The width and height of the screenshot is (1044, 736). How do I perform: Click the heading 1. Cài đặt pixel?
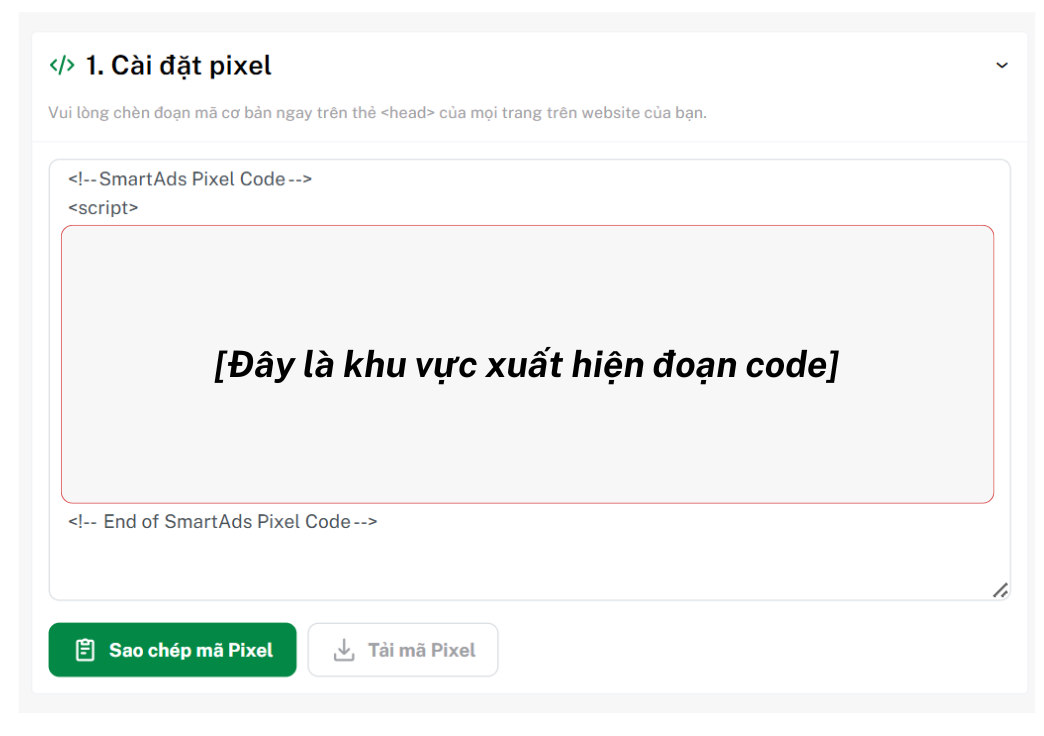pyautogui.click(x=178, y=65)
